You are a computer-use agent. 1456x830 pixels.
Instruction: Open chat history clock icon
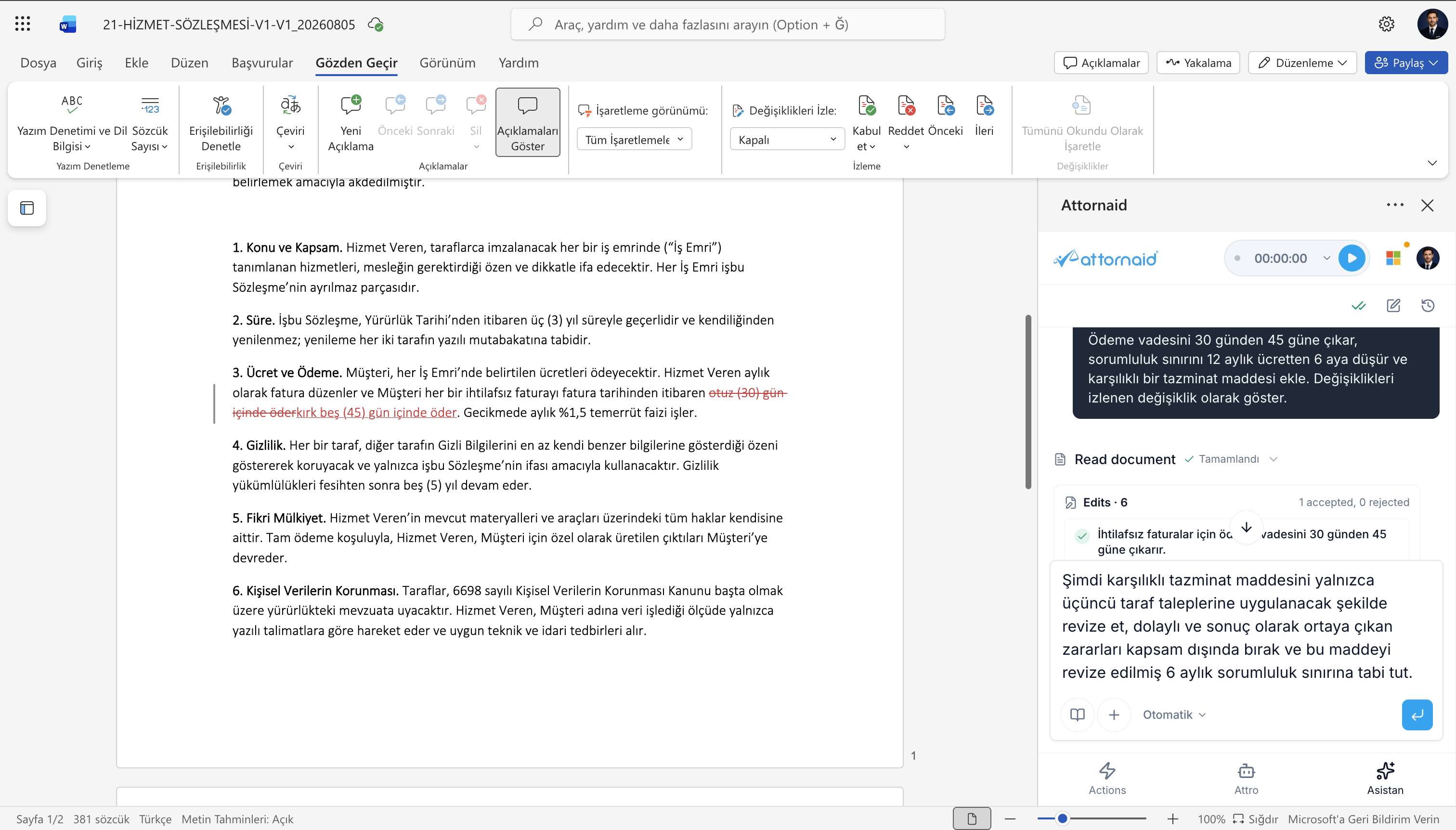[x=1428, y=306]
